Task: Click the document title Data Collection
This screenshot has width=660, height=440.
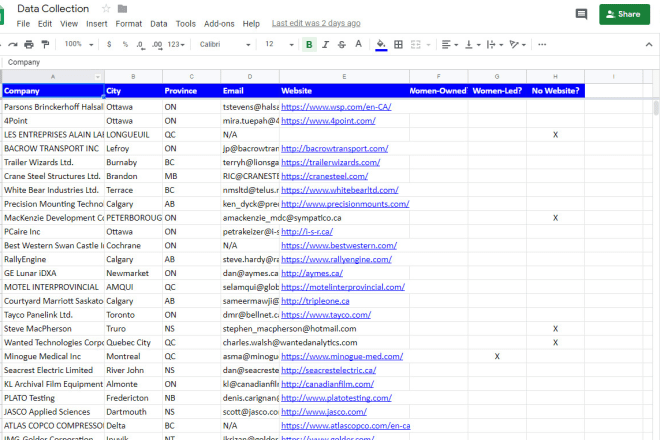Action: pos(53,8)
